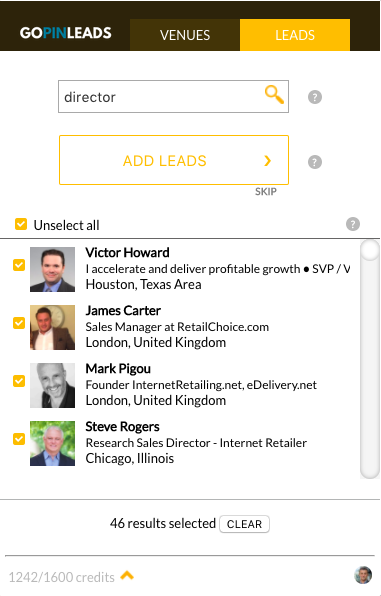This screenshot has height=596, width=381.
Task: Click the magnifying glass search icon
Action: 274,95
